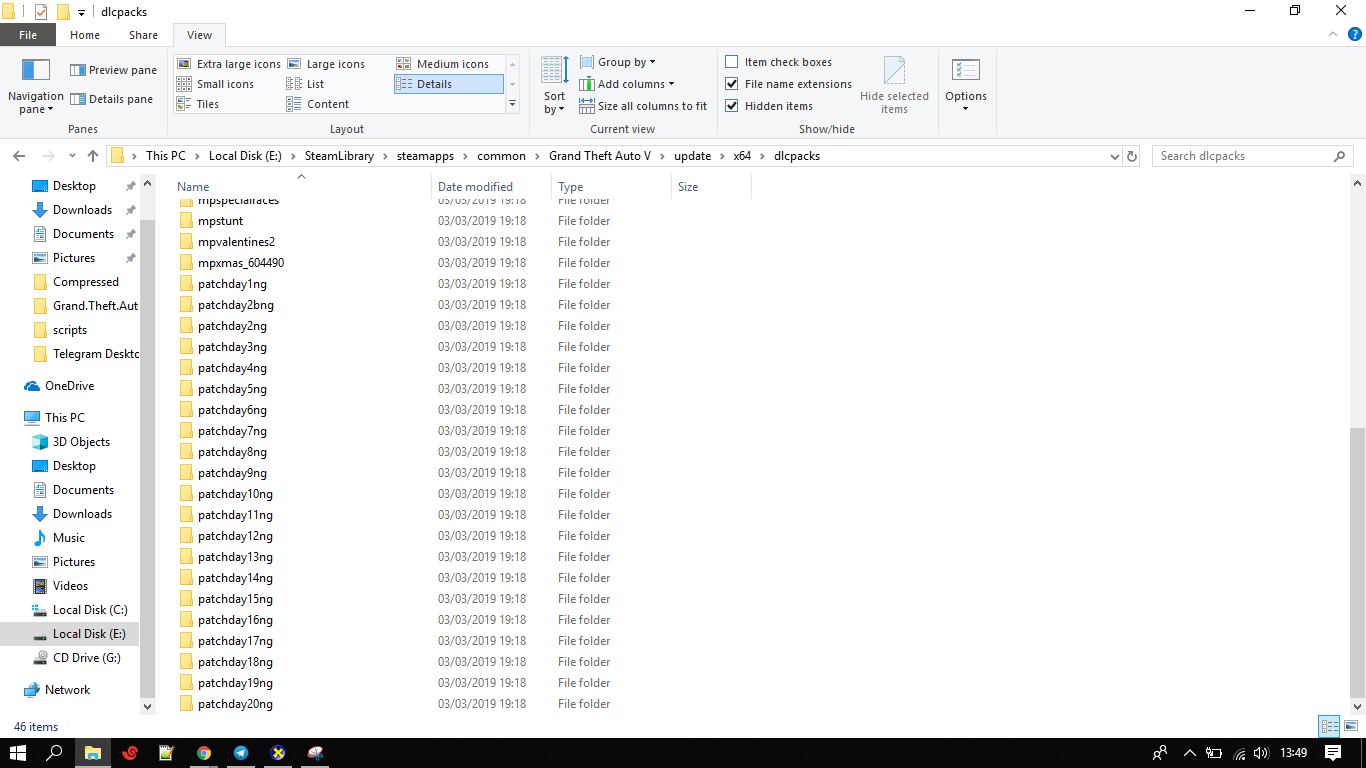Collapse the ribbon with the chevron
This screenshot has width=1366, height=768.
pos(1331,35)
